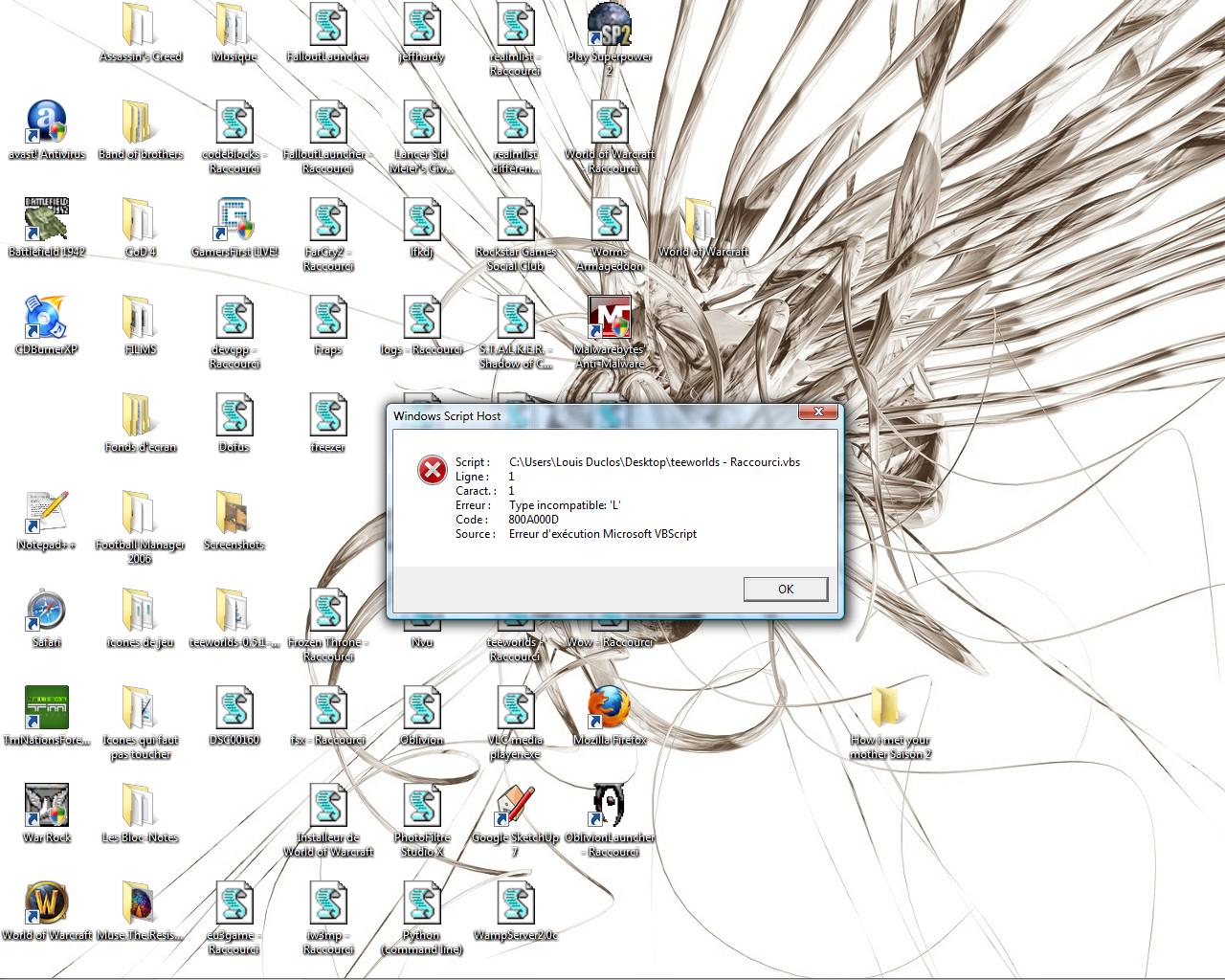Open the Safari compass icon
Image resolution: width=1225 pixels, height=980 pixels.
(x=46, y=612)
